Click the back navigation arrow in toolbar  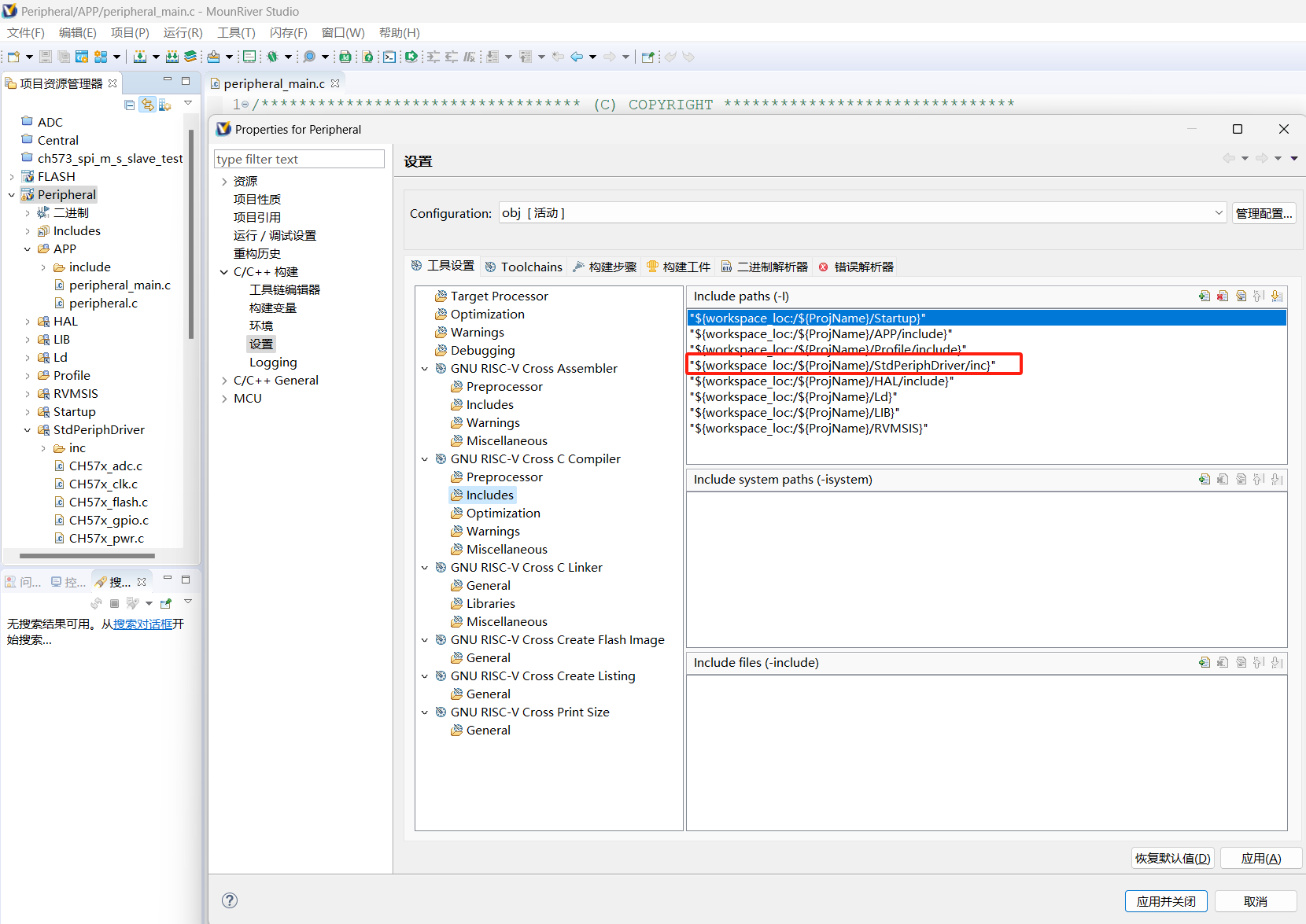pyautogui.click(x=577, y=57)
